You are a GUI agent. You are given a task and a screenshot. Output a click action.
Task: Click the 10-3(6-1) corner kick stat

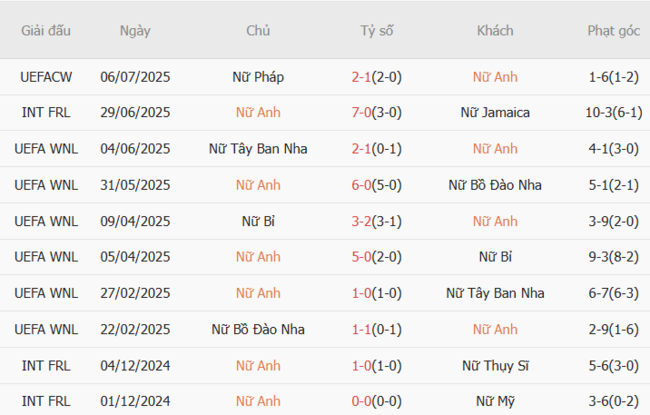614,113
